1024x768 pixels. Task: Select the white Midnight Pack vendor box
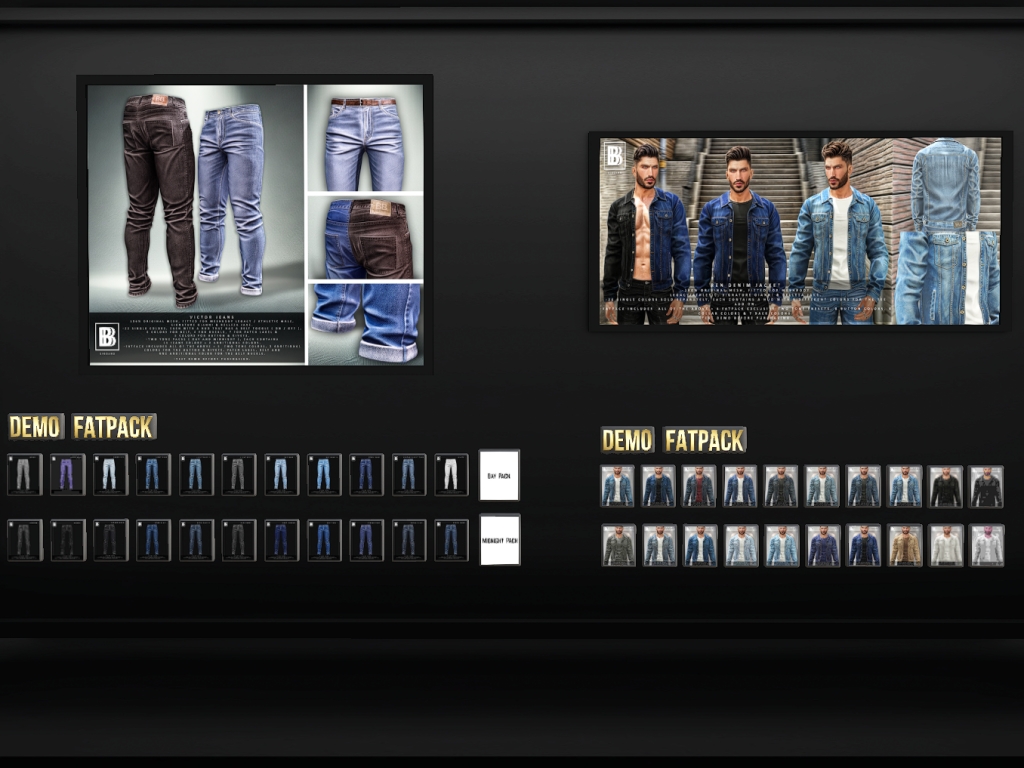[499, 540]
